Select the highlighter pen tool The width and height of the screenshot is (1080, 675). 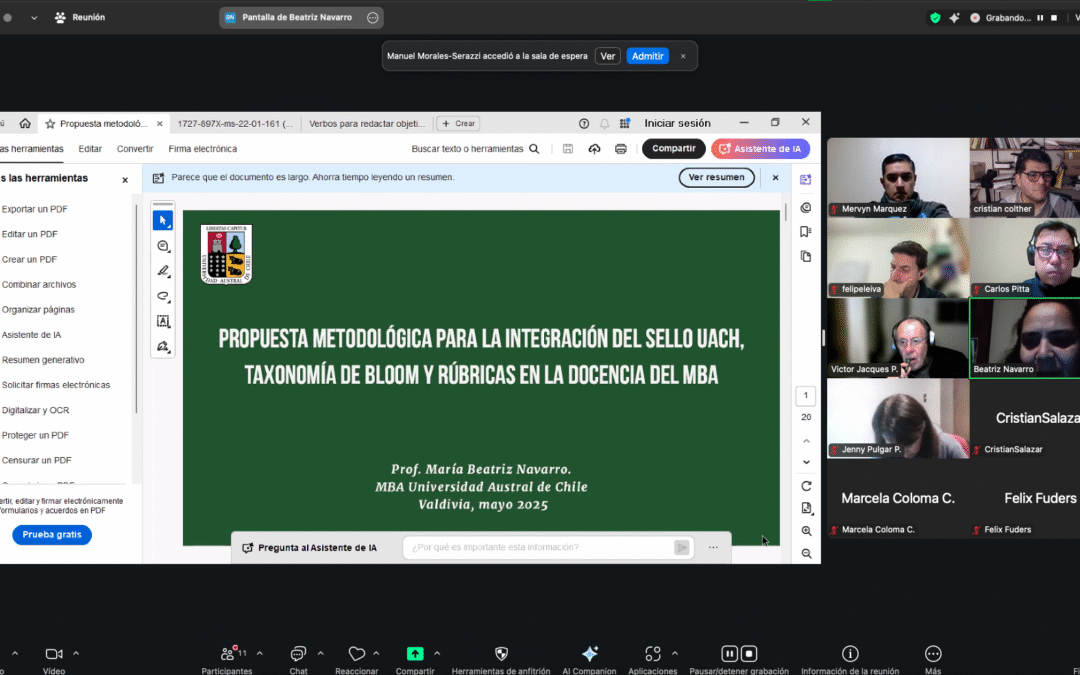coord(163,269)
